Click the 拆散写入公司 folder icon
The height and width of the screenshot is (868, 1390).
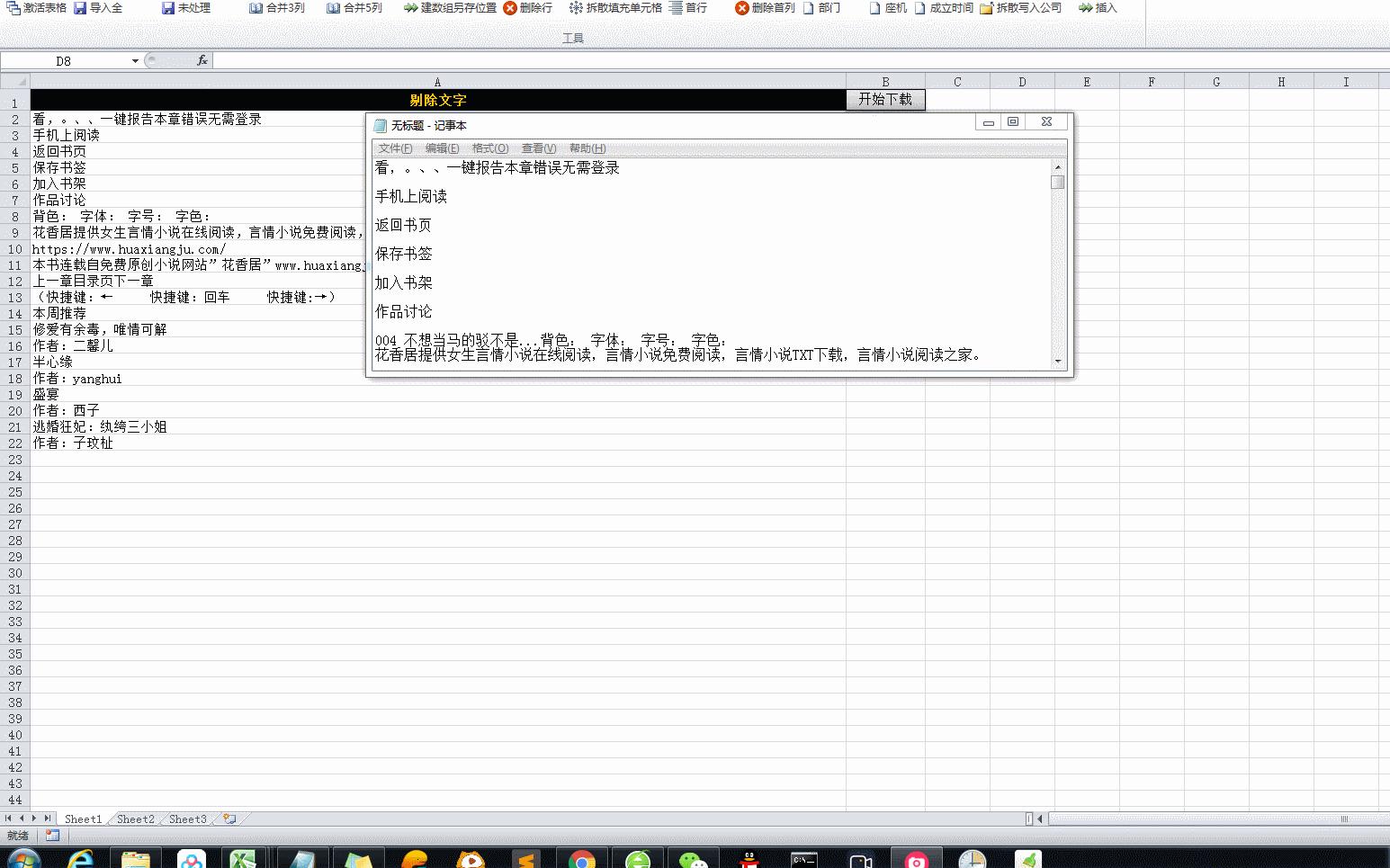click(986, 8)
